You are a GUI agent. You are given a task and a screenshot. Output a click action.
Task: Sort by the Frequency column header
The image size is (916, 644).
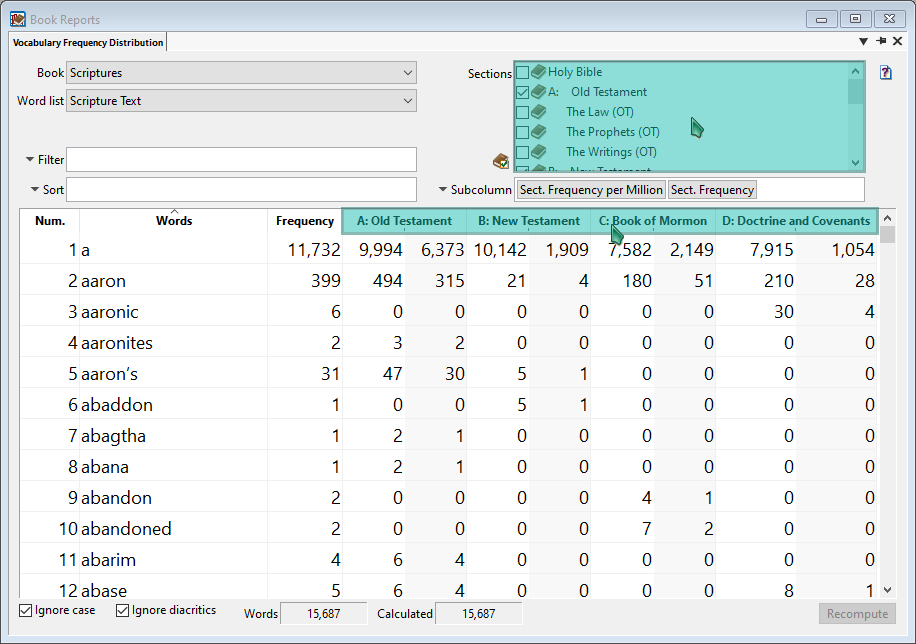[x=305, y=221]
